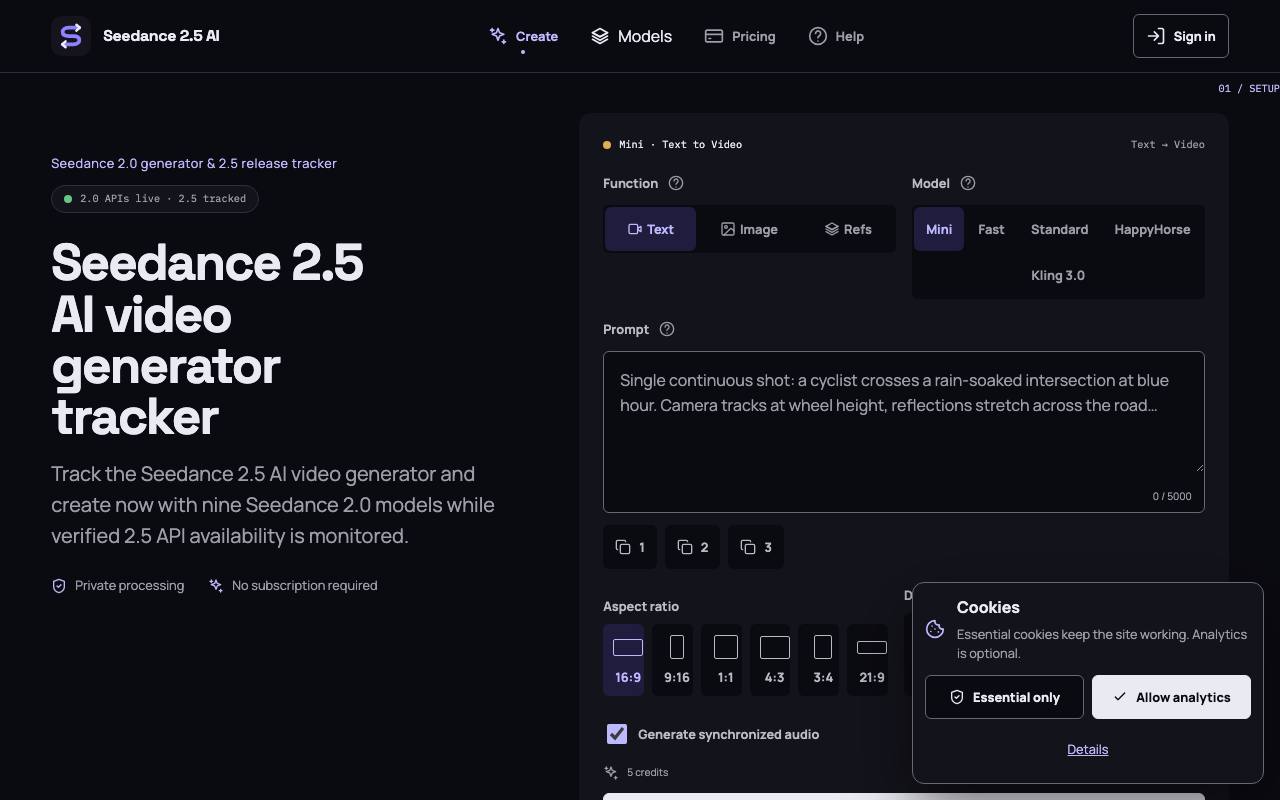Viewport: 1280px width, 800px height.
Task: Open the cookie Details link
Action: (1088, 749)
